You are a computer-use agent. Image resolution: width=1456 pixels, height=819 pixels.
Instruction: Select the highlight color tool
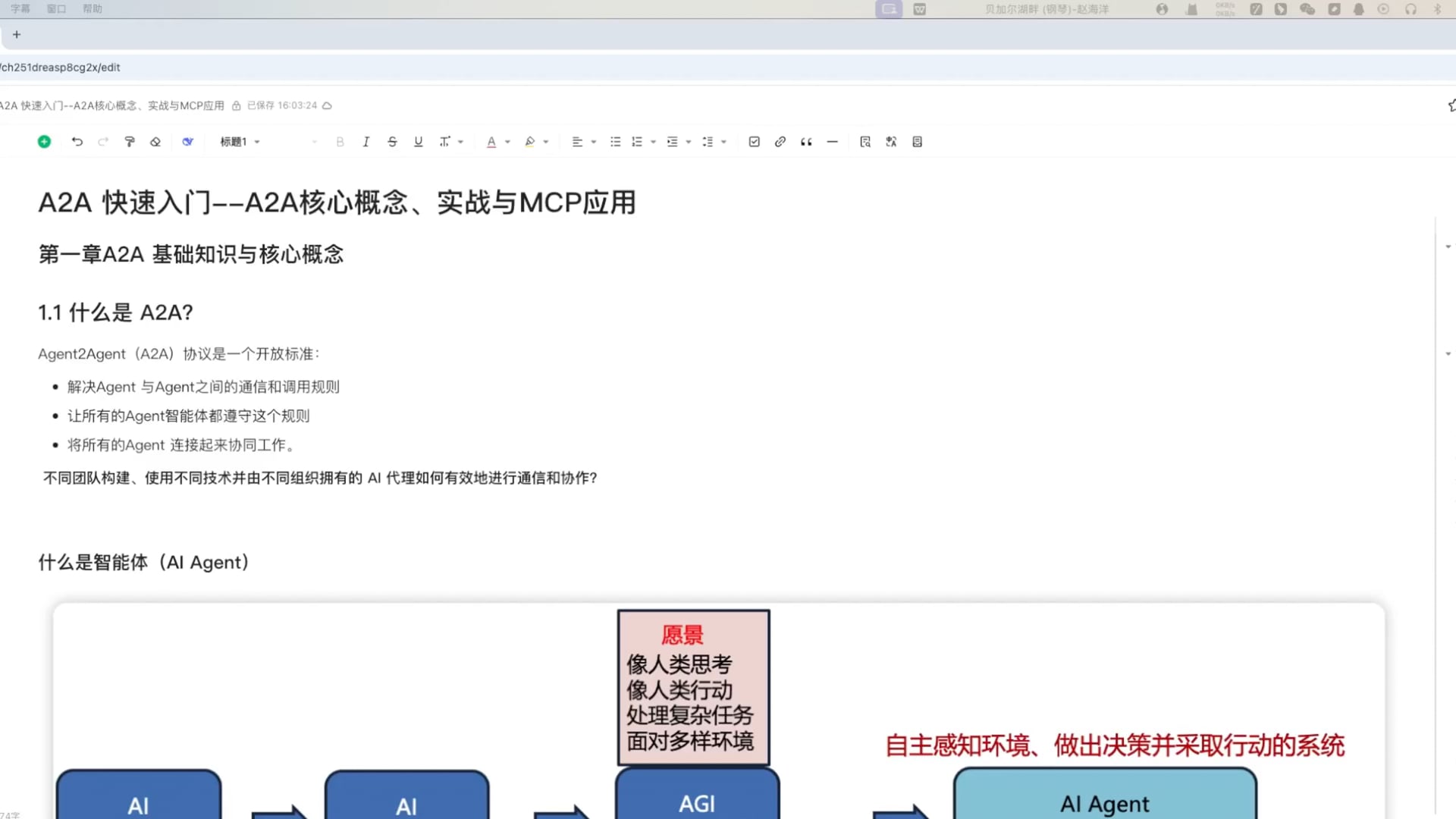pos(530,142)
